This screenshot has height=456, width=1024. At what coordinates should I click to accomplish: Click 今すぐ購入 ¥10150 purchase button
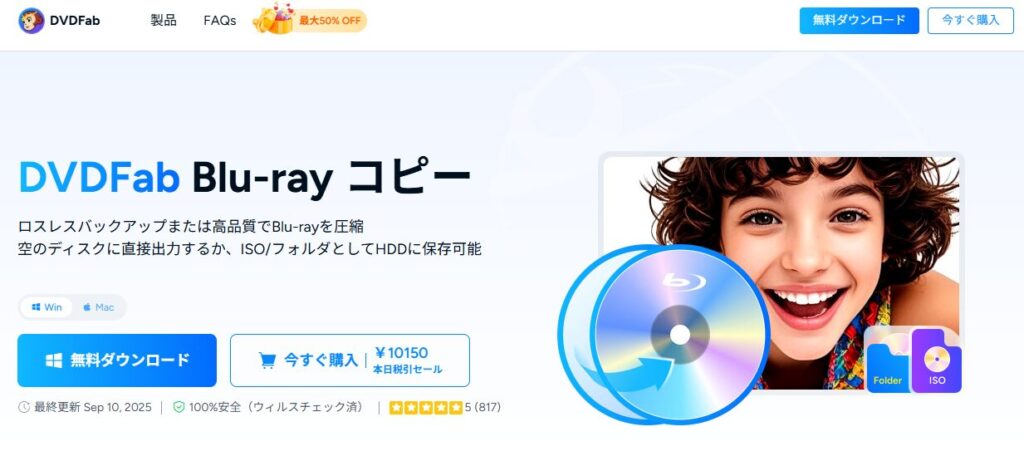coord(349,360)
